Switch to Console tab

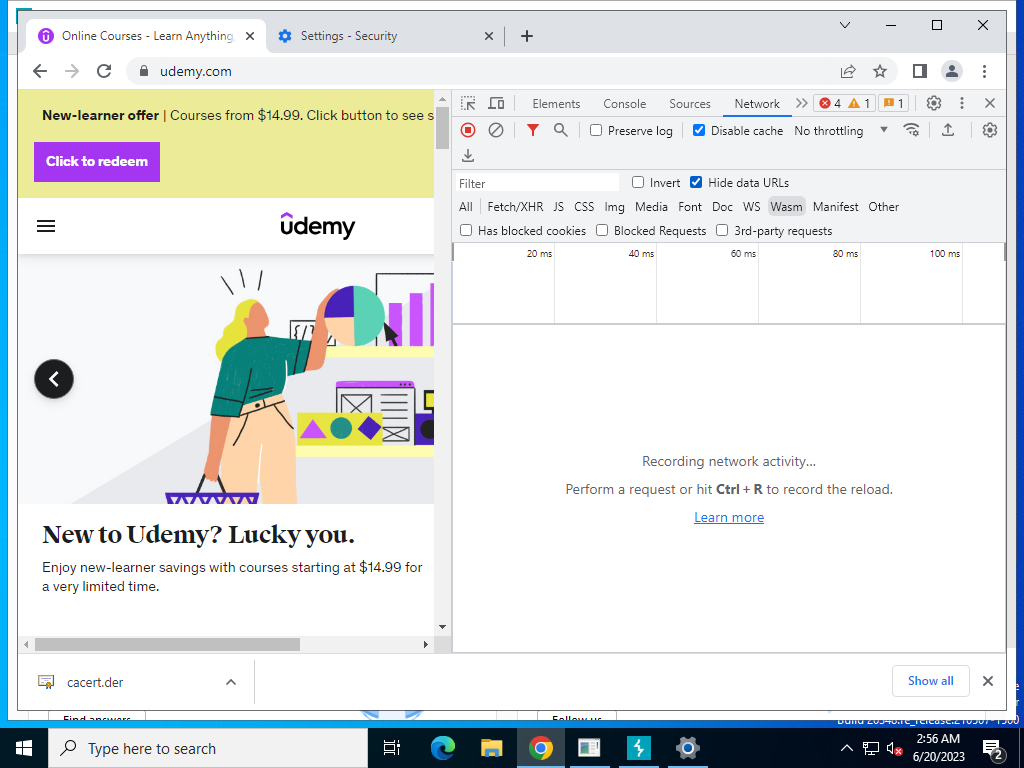(624, 103)
